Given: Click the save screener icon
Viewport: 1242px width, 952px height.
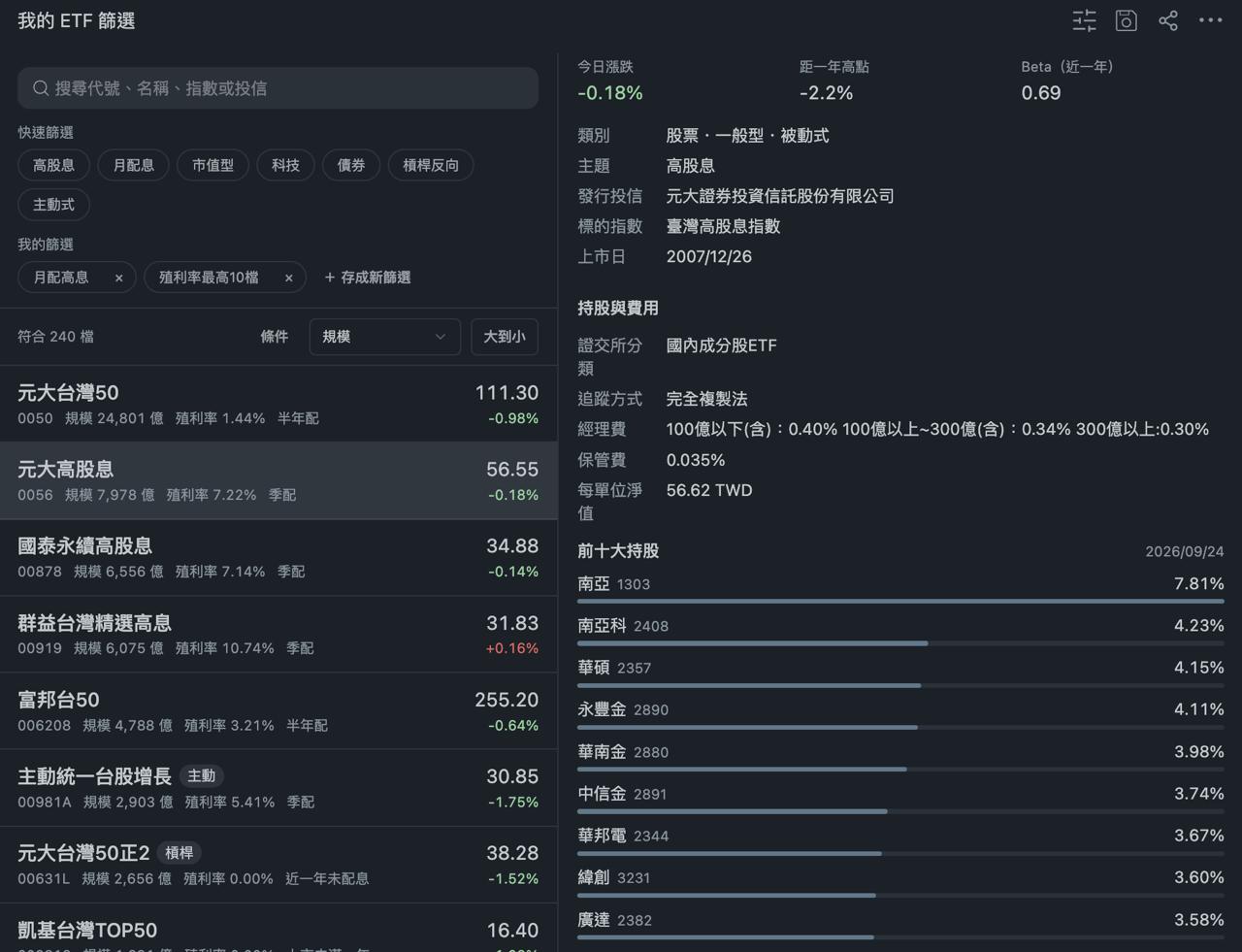Looking at the screenshot, I should pos(1126,20).
